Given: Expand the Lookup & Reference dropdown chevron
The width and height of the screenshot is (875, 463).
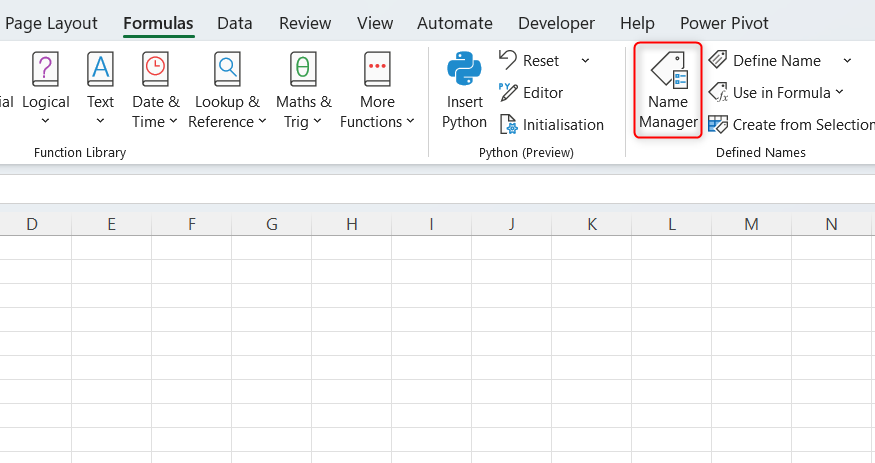Looking at the screenshot, I should pyautogui.click(x=262, y=121).
